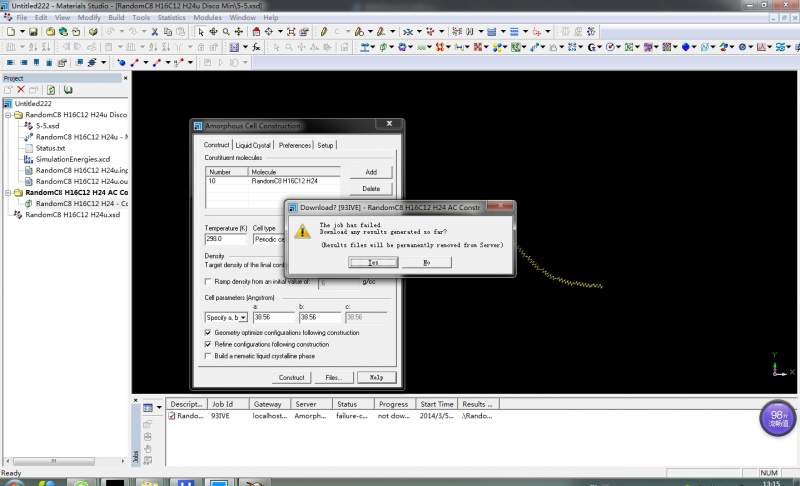
Task: Select the Rotation mode tool
Action: click(213, 32)
